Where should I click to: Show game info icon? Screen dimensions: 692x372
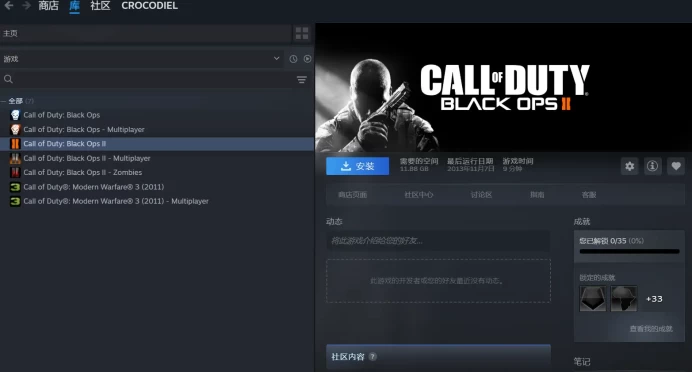pos(652,166)
